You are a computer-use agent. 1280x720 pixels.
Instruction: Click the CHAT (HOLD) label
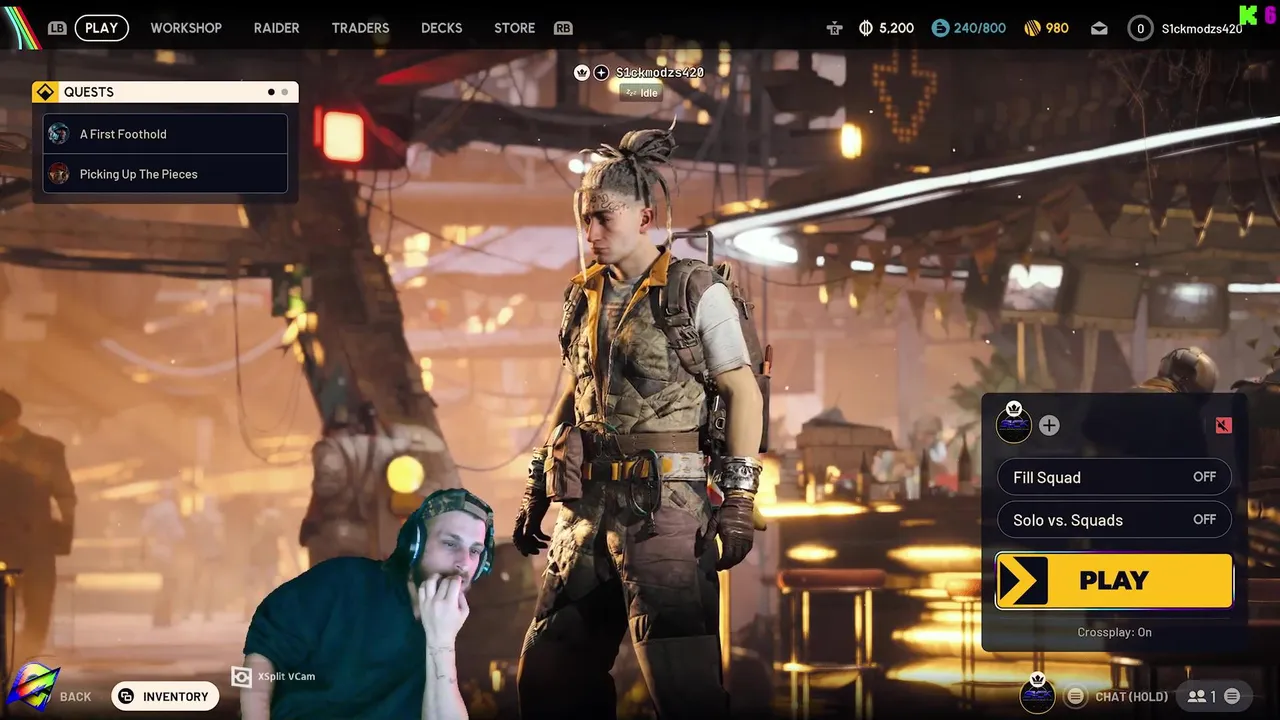[x=1131, y=697]
